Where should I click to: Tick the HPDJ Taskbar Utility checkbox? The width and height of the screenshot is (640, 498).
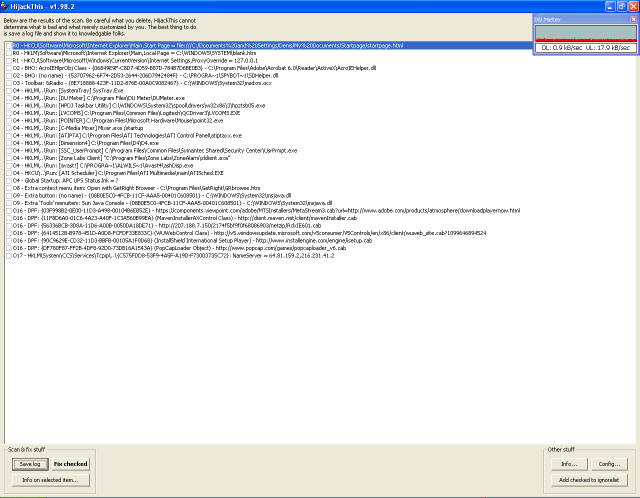pos(9,106)
